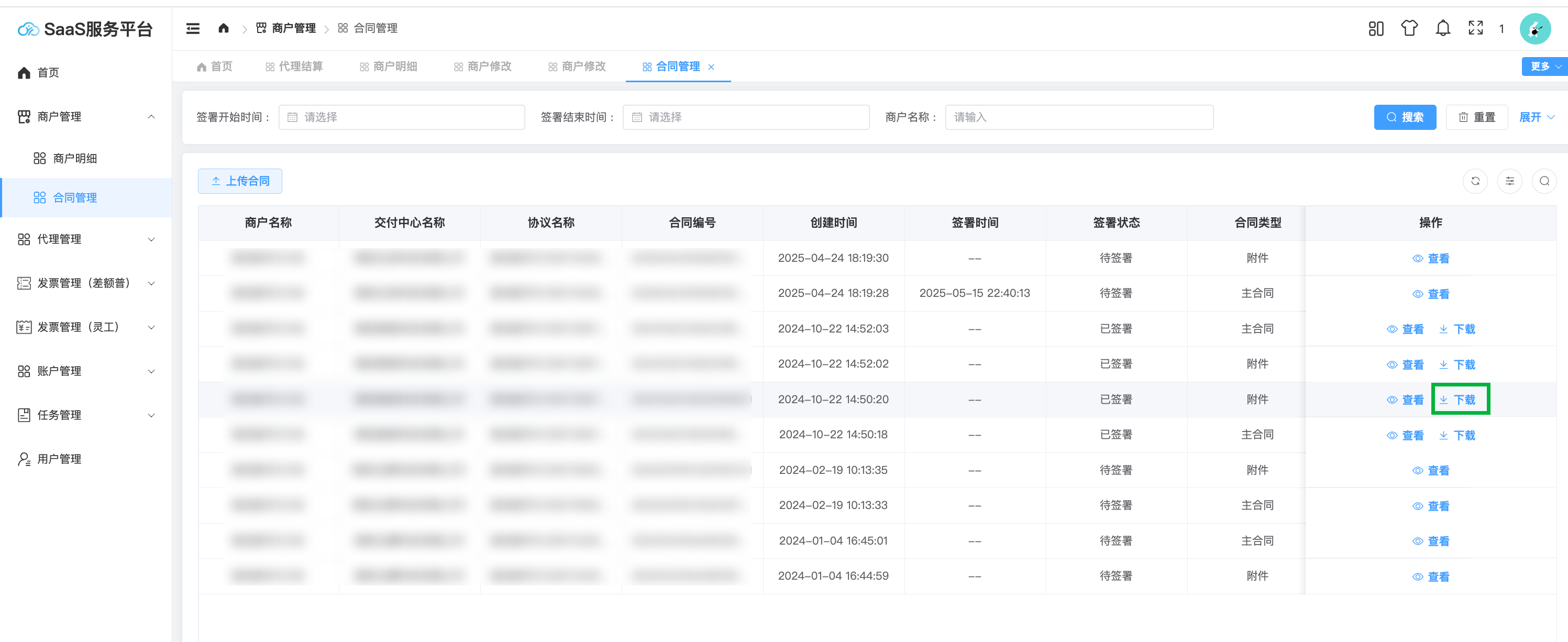Toggle fullscreen mode icon
The image size is (1568, 642).
[x=1475, y=28]
